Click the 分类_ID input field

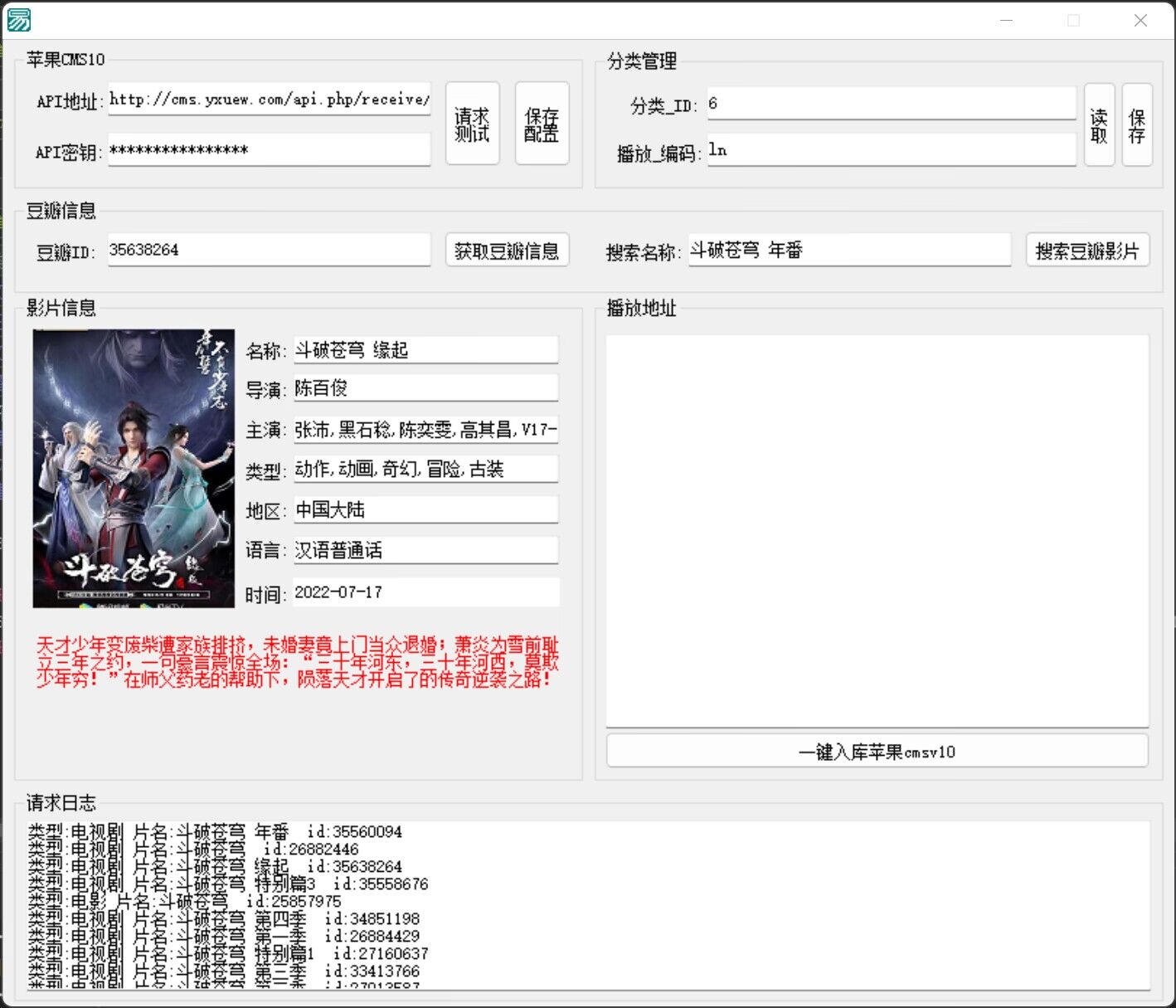pos(892,103)
